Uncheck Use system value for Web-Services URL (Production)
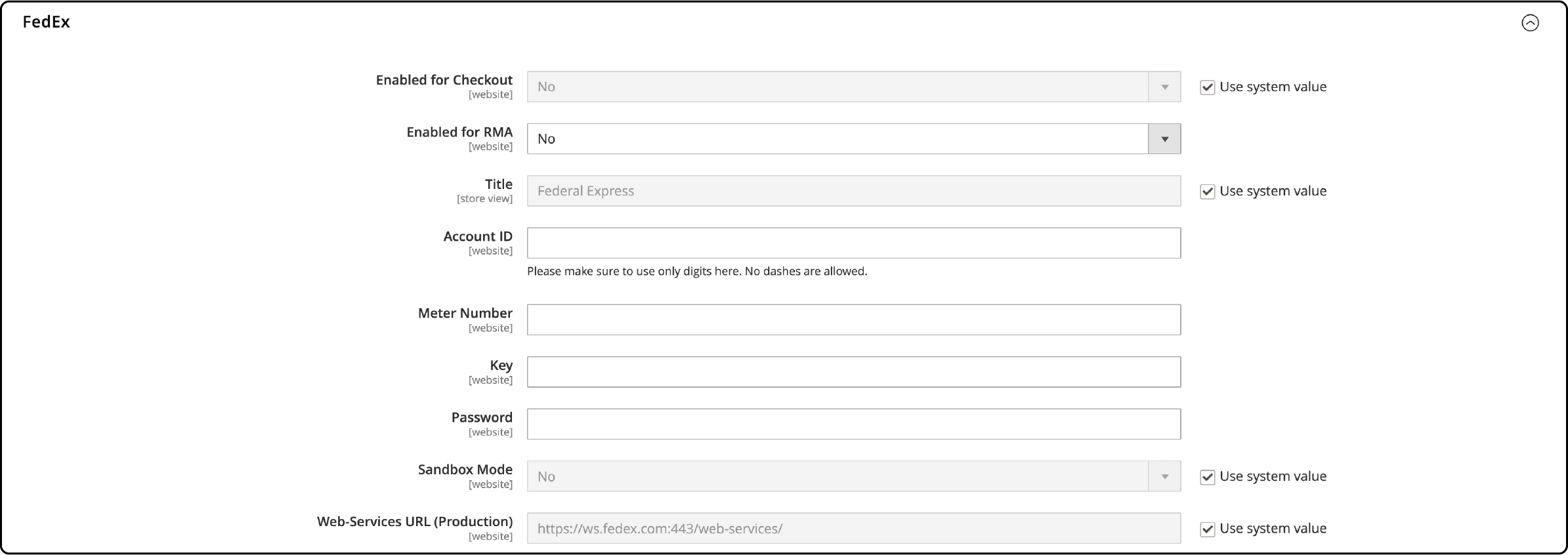Viewport: 1568px width, 555px height. (x=1207, y=529)
